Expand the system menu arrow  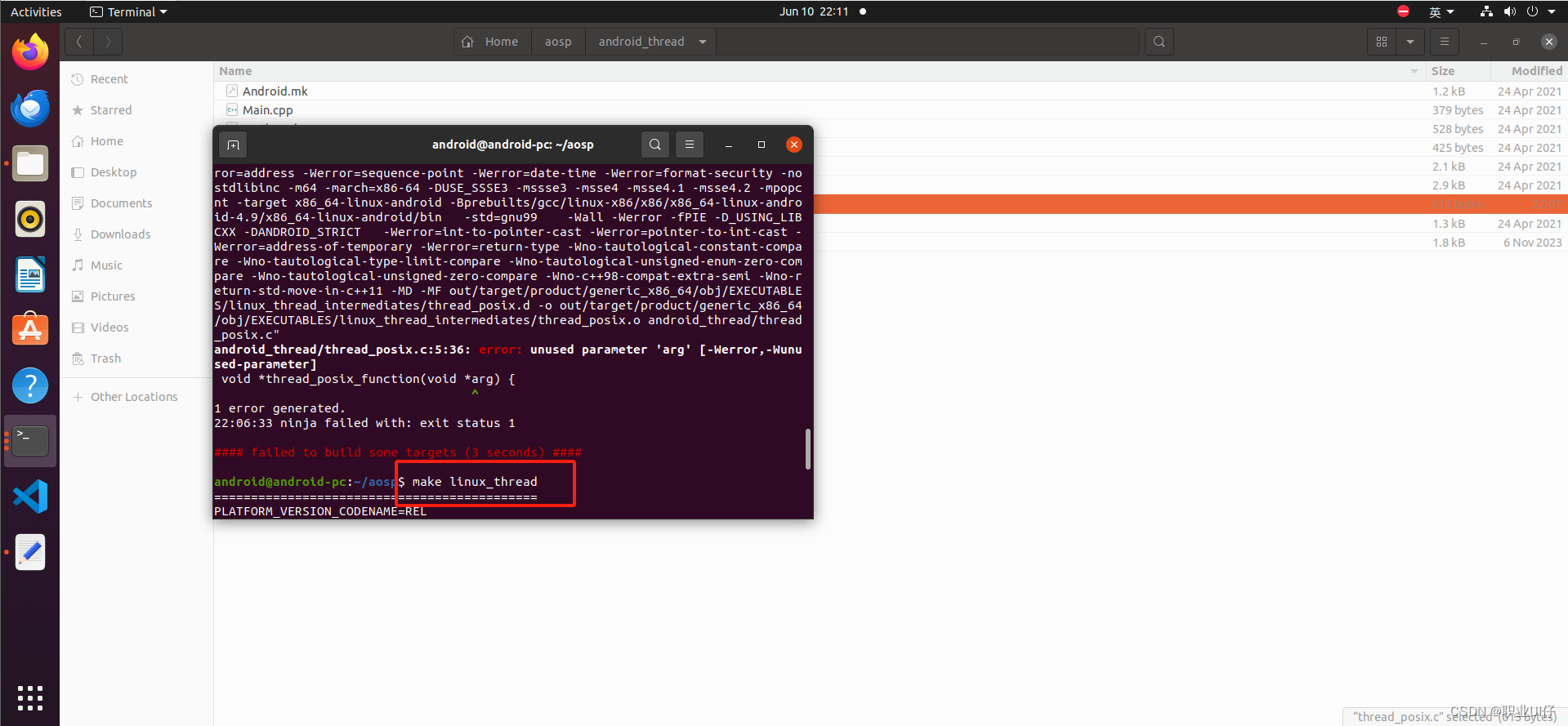coord(1552,11)
